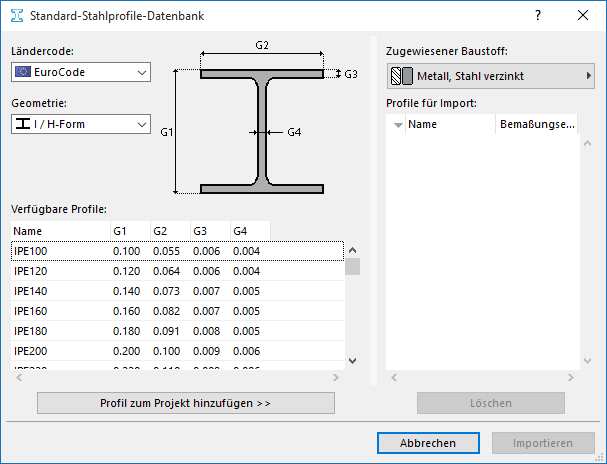Click the Importieren button

543,443
